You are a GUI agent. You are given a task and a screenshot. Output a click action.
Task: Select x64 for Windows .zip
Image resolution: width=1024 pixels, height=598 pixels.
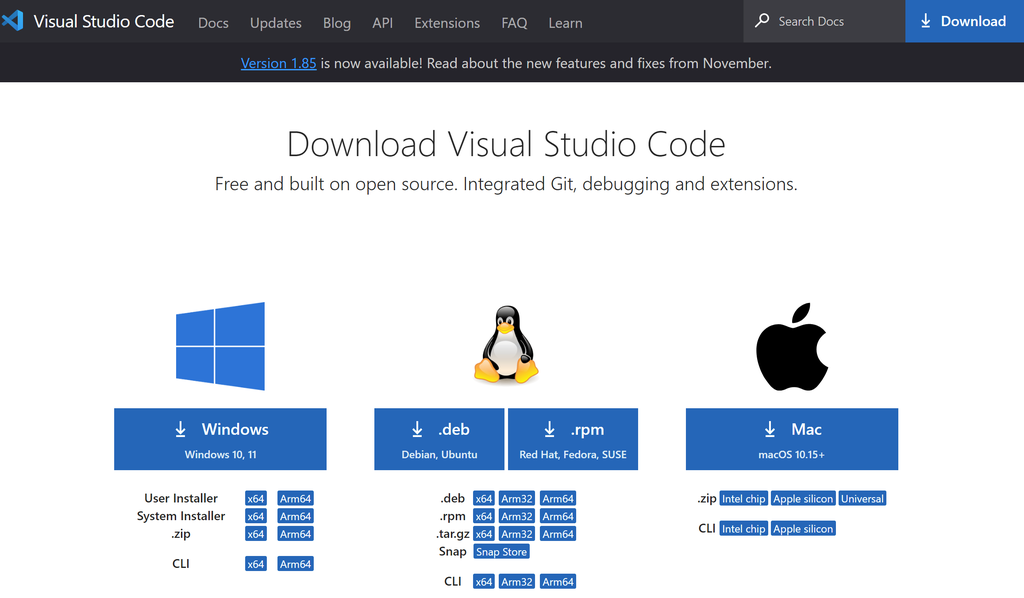(x=255, y=534)
